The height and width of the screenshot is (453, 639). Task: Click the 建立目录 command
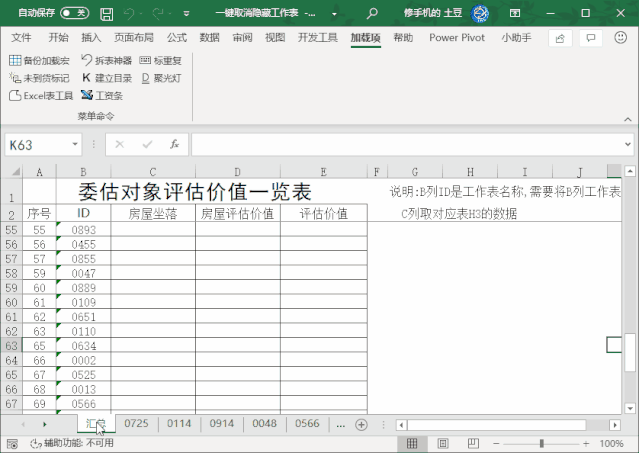tap(107, 78)
